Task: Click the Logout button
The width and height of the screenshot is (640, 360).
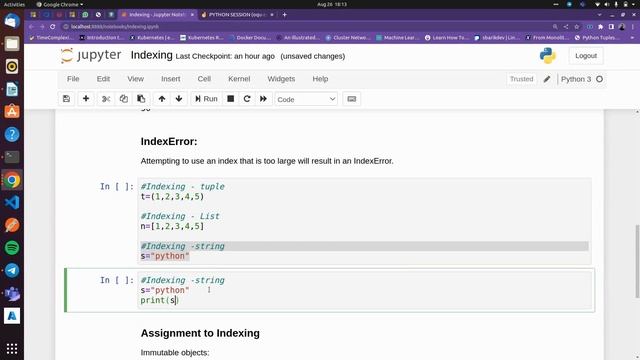Action: tap(586, 56)
